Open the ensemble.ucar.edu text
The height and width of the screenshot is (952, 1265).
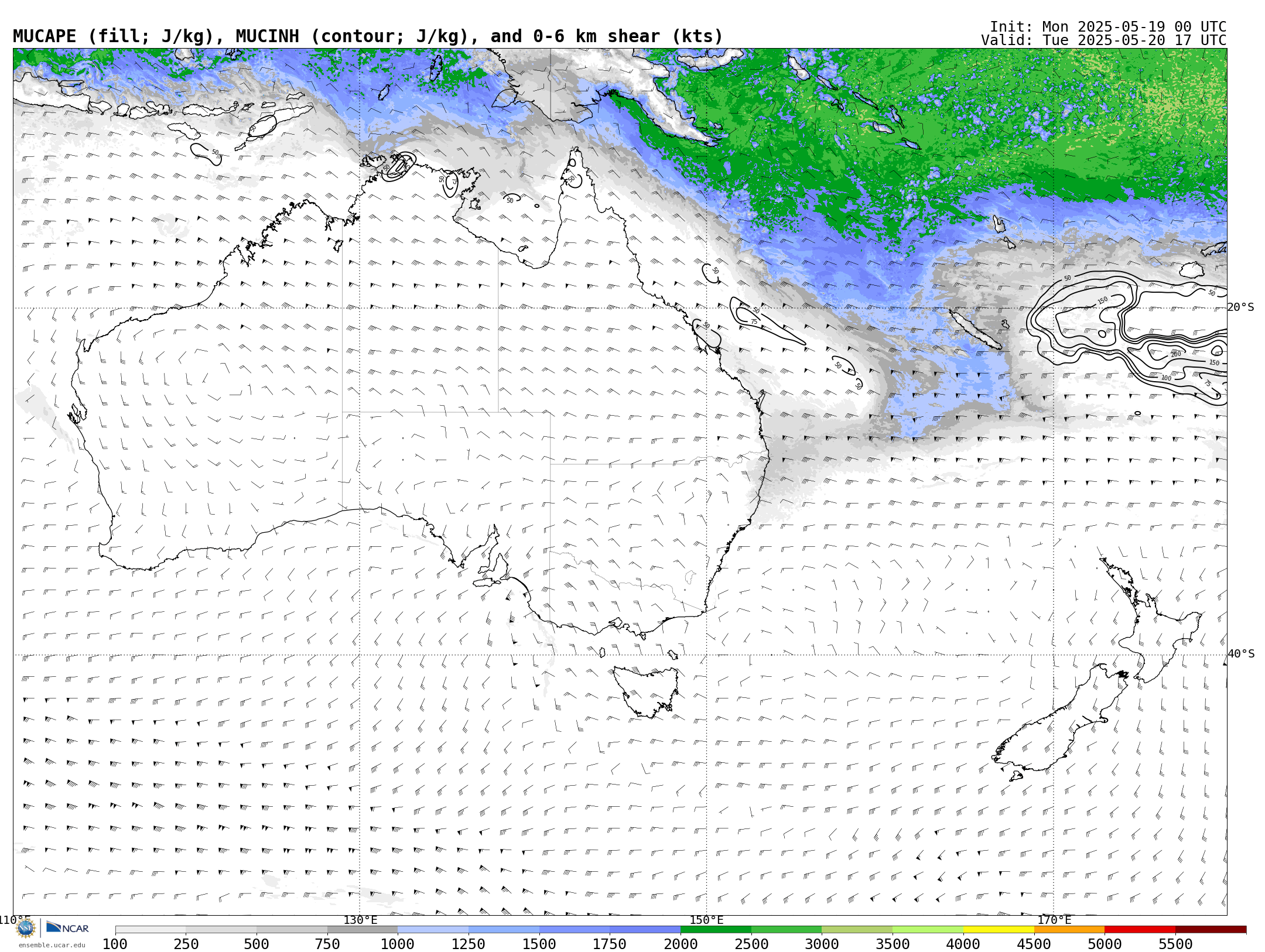[52, 945]
